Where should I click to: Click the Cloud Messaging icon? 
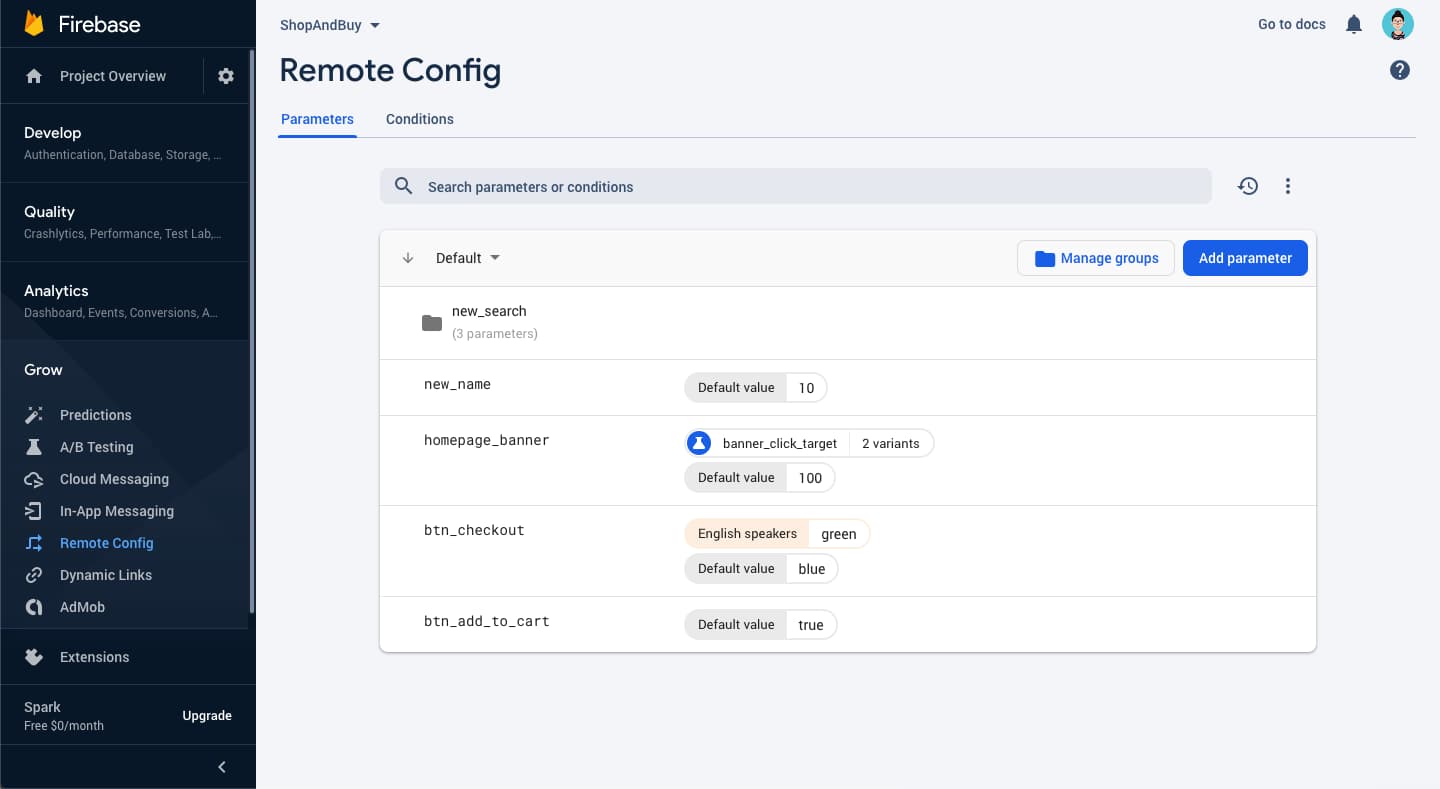[x=34, y=479]
